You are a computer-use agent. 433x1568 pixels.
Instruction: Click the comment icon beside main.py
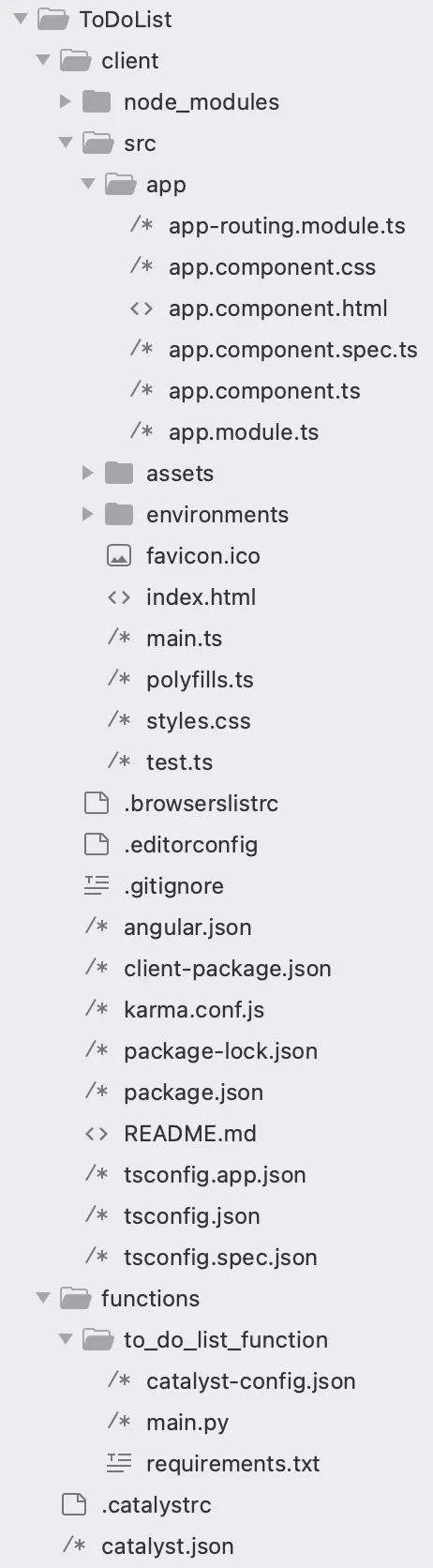[x=119, y=1422]
